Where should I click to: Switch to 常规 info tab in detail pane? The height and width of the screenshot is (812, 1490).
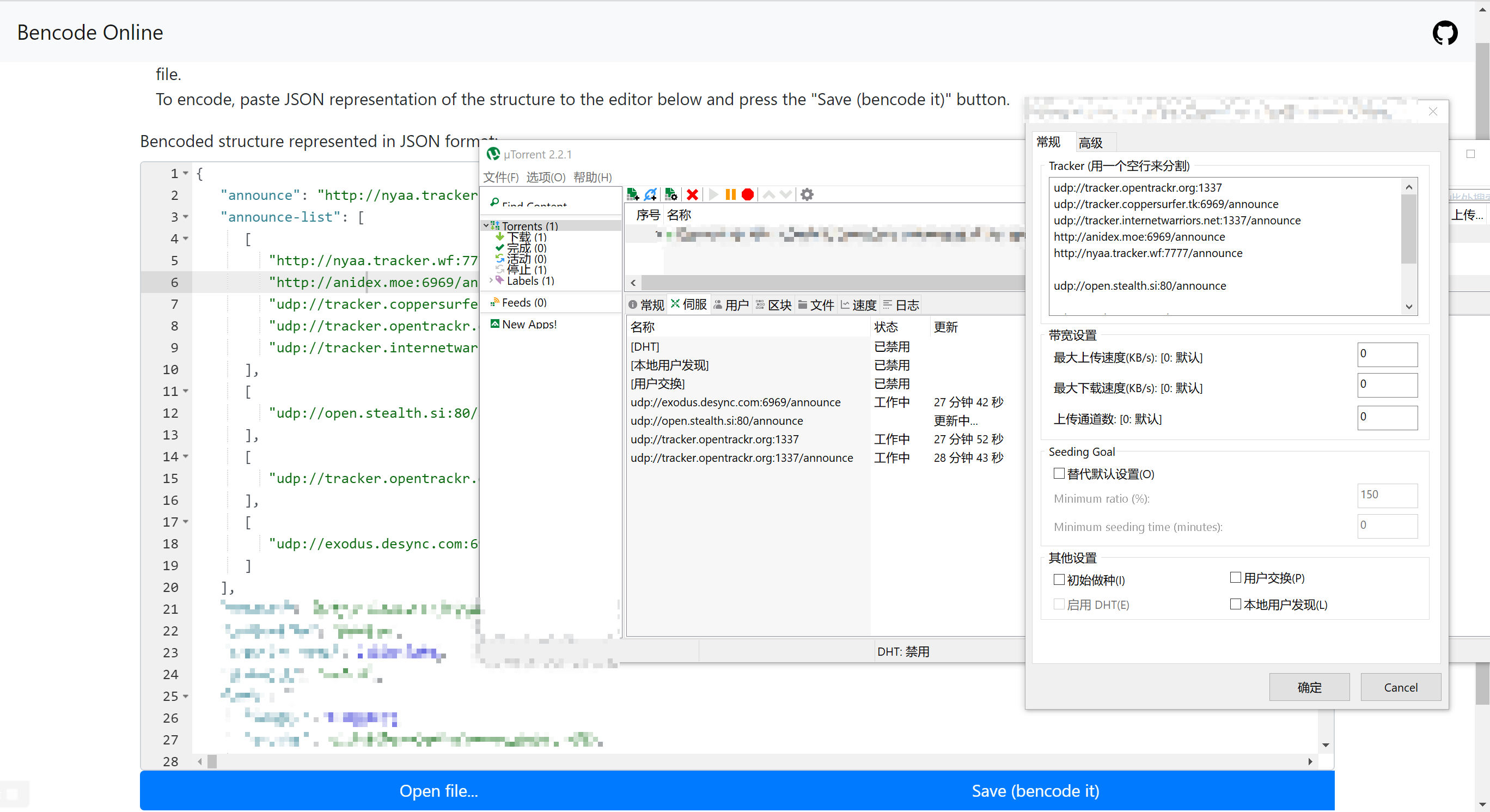point(646,305)
